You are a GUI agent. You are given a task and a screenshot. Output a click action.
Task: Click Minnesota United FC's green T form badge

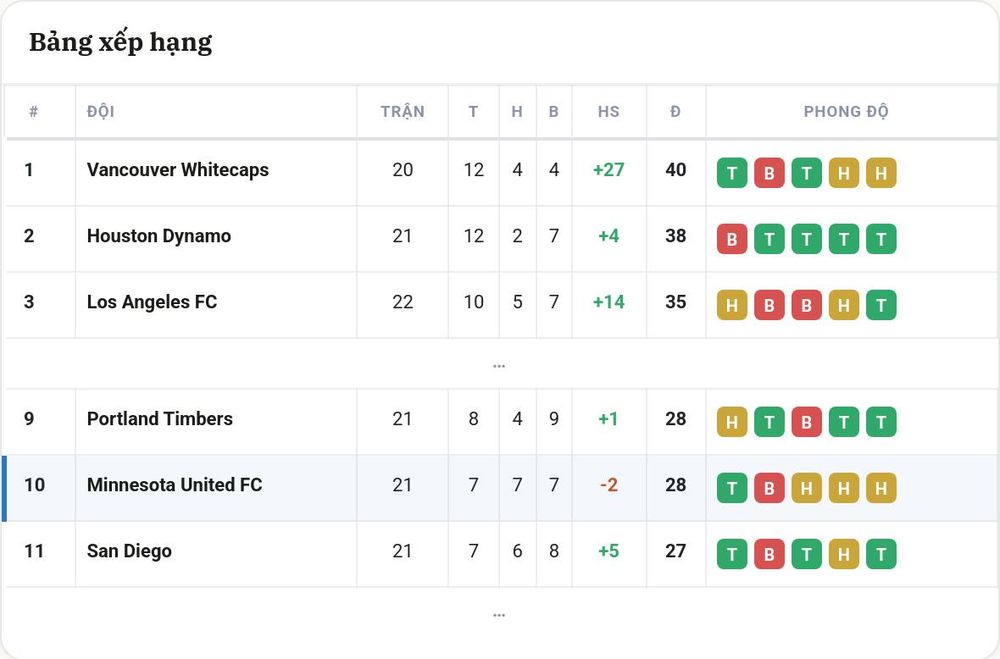tap(732, 488)
